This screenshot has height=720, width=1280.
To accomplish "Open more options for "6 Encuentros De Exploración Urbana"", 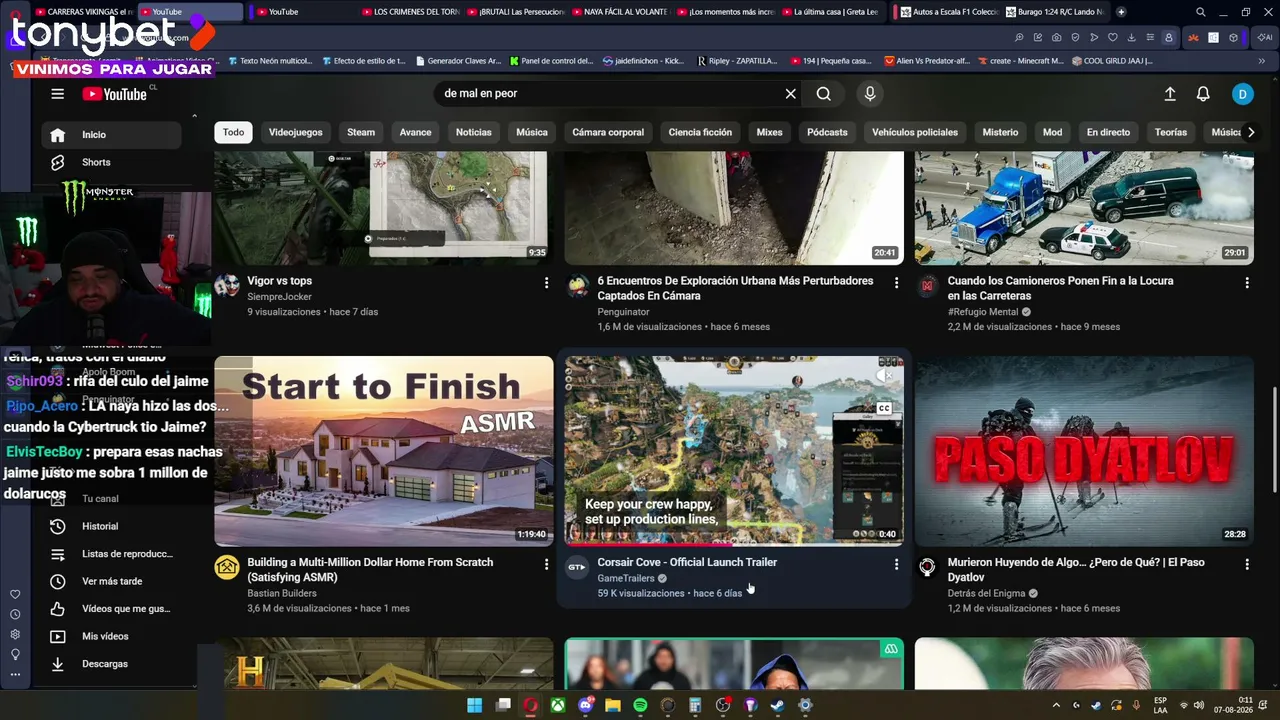I will pos(896,283).
